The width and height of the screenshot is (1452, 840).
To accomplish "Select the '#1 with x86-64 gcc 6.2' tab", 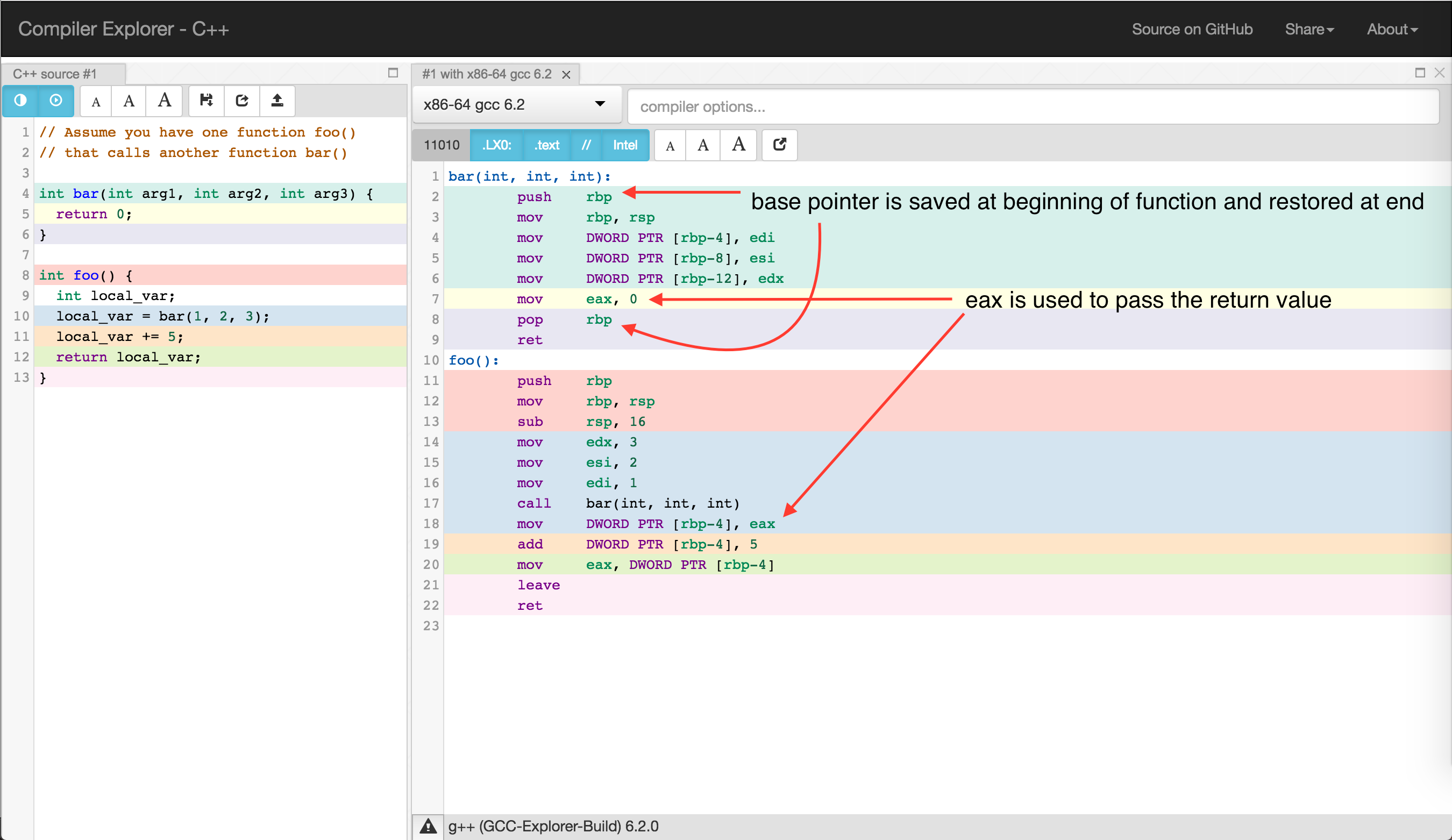I will tap(487, 74).
